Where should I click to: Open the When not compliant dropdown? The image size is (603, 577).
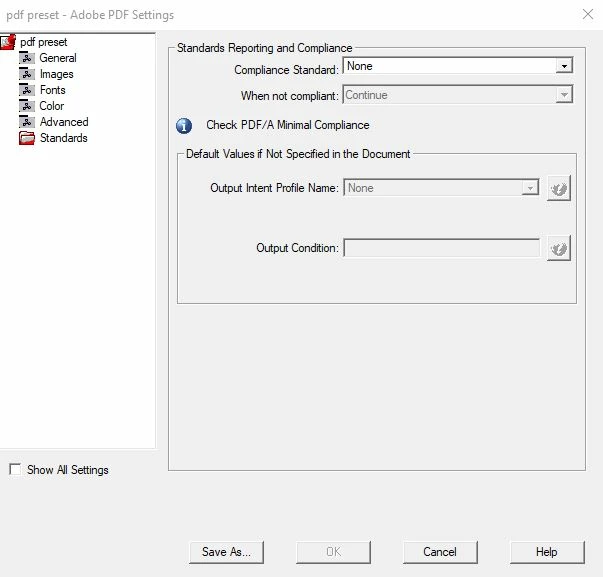coord(458,95)
